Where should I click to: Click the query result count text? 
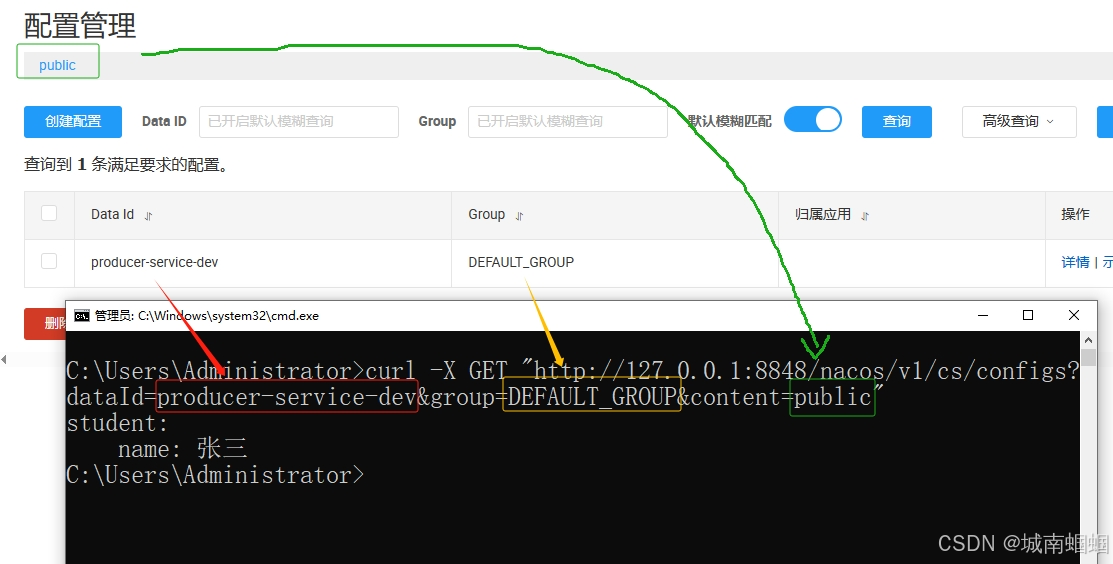point(126,165)
